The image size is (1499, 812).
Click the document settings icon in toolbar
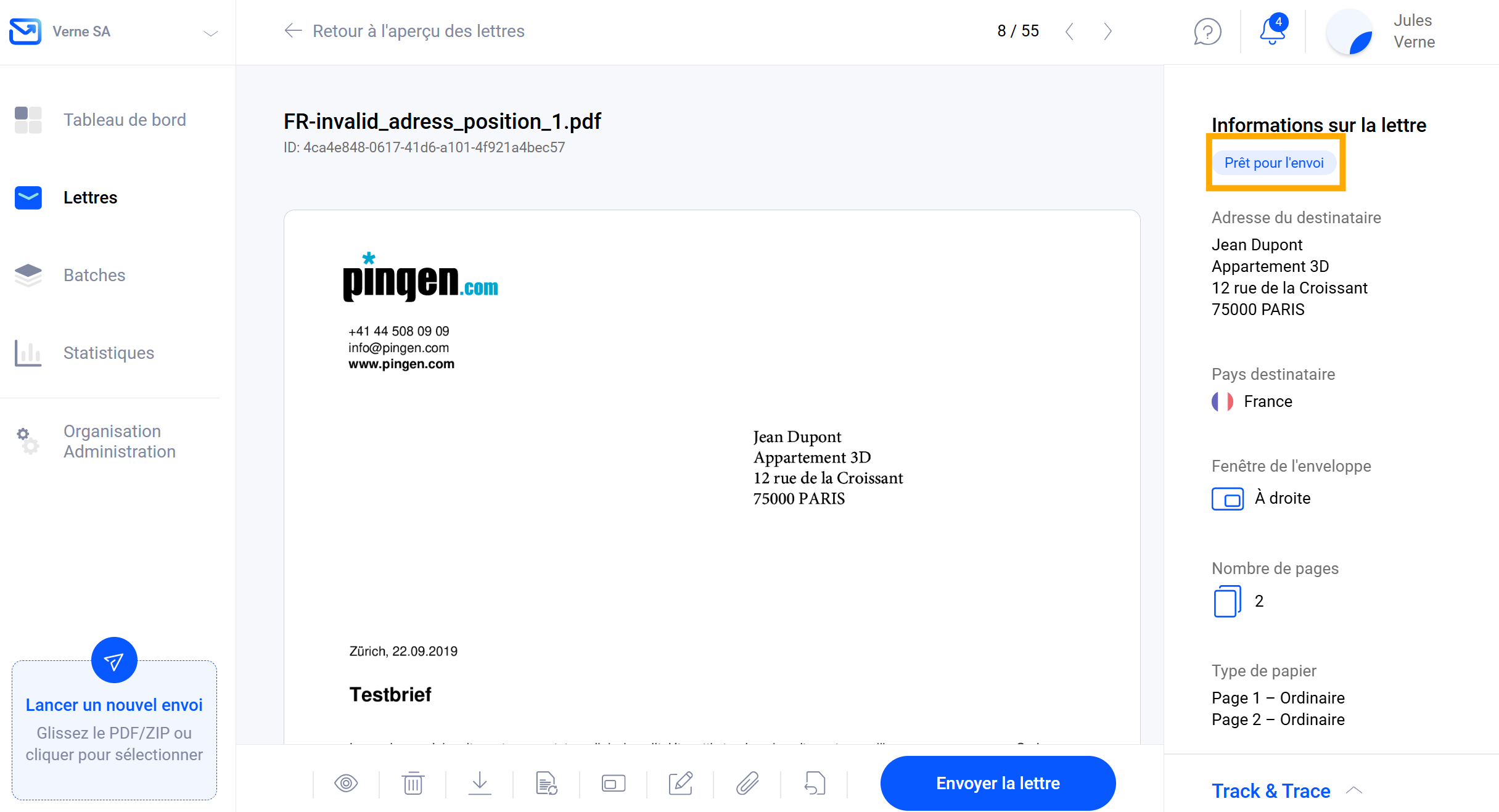tap(547, 783)
